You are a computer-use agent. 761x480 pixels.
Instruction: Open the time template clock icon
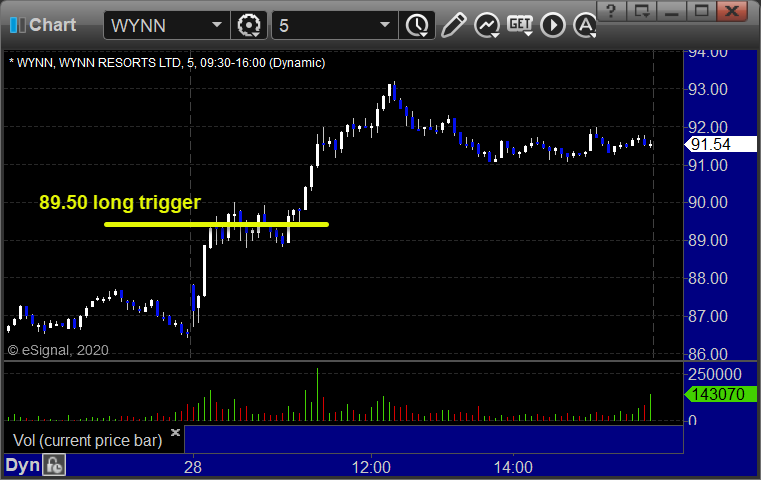(417, 25)
